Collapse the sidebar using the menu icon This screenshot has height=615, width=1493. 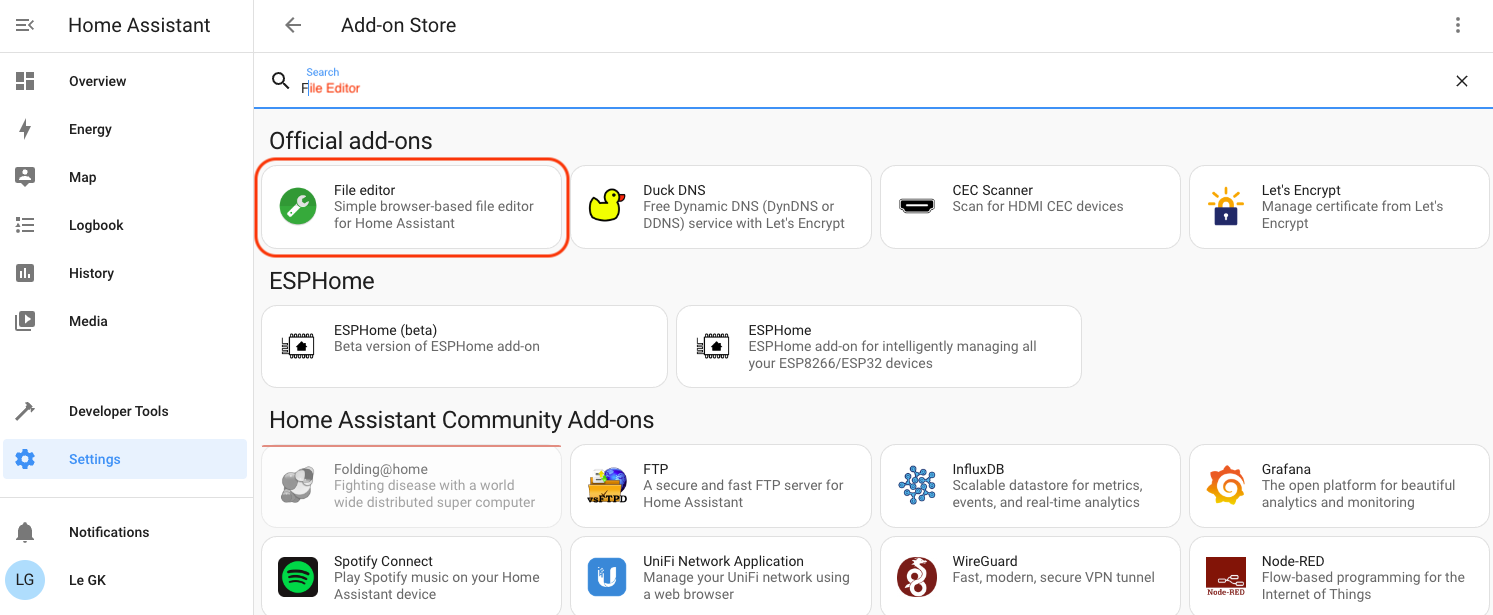[x=25, y=26]
